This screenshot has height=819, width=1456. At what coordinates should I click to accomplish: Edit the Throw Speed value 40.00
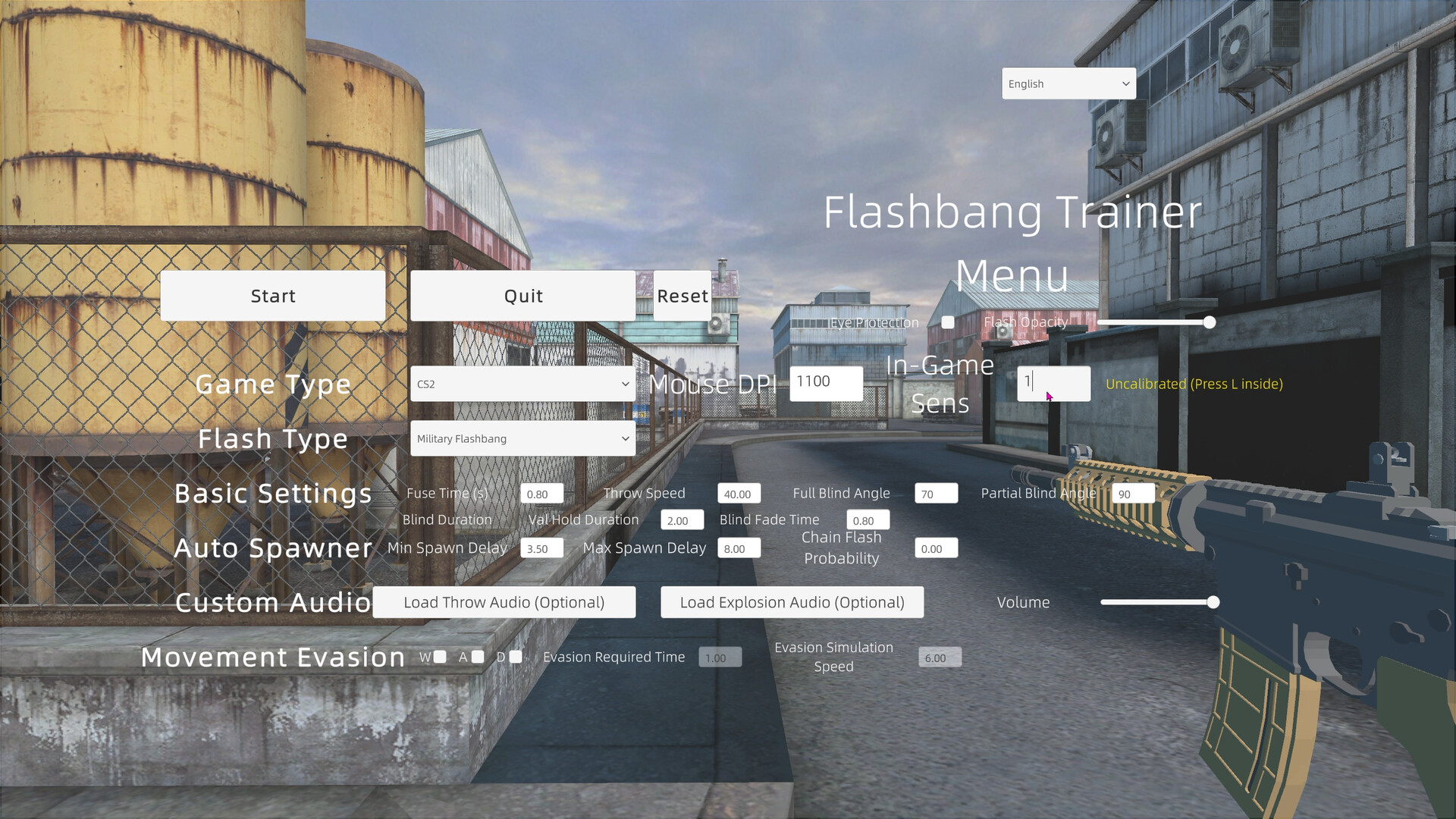(739, 494)
